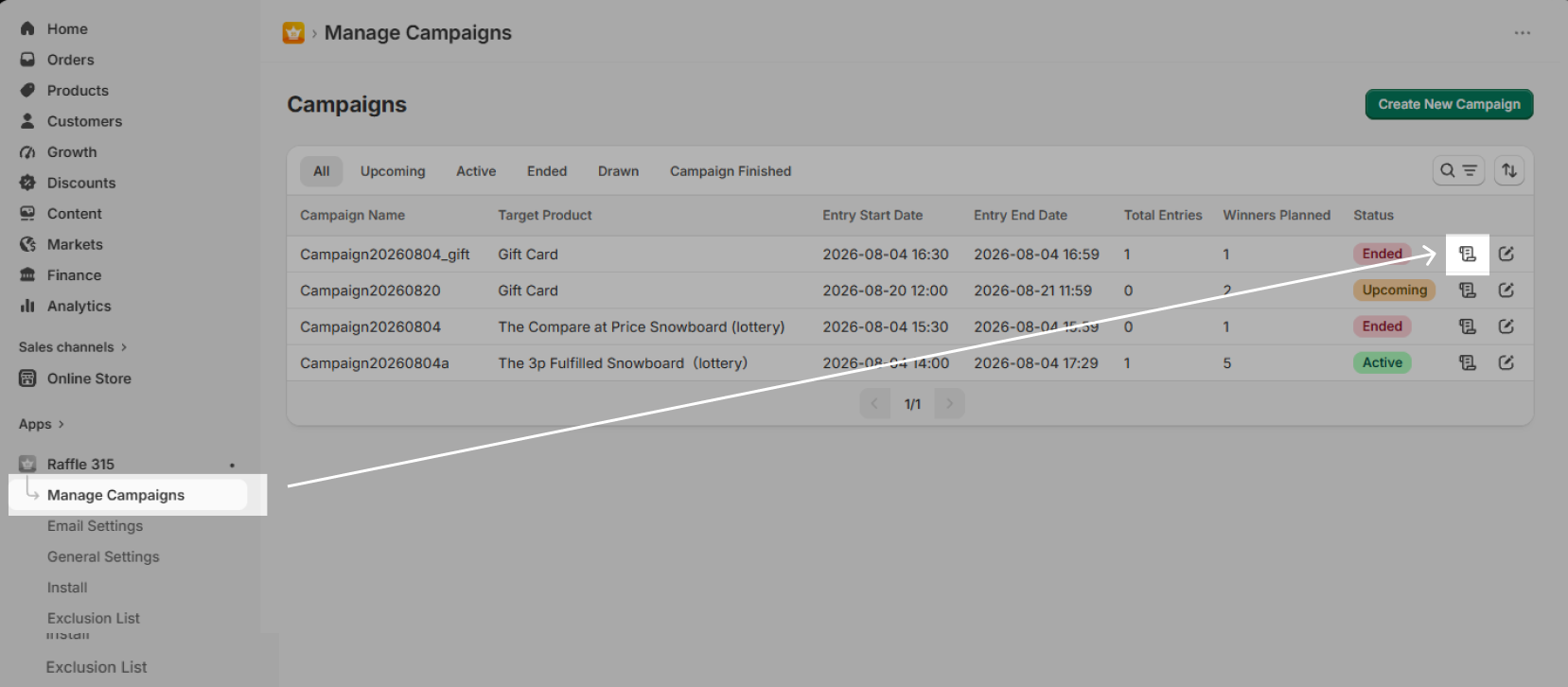The width and height of the screenshot is (1568, 687).
Task: Open General Settings in sidebar
Action: pos(103,556)
